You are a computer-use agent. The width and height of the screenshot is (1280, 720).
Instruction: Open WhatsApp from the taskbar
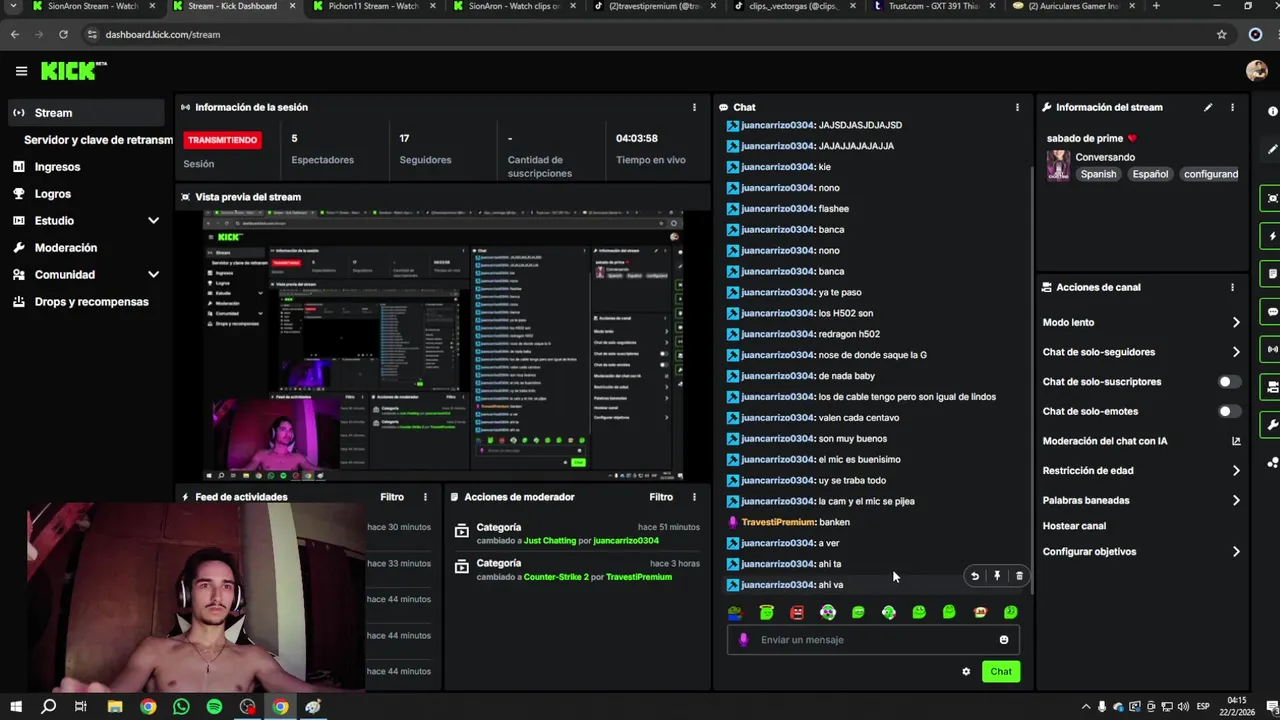[x=181, y=707]
